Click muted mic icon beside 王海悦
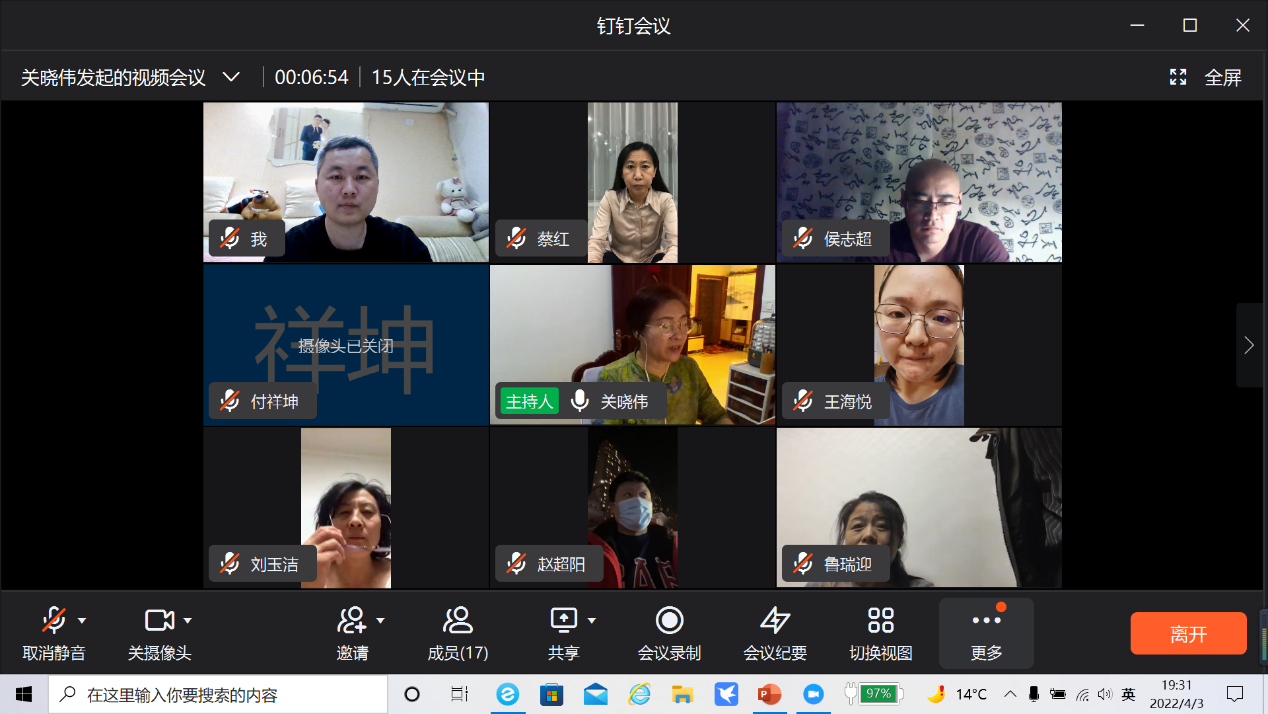This screenshot has height=714, width=1268. click(x=803, y=401)
